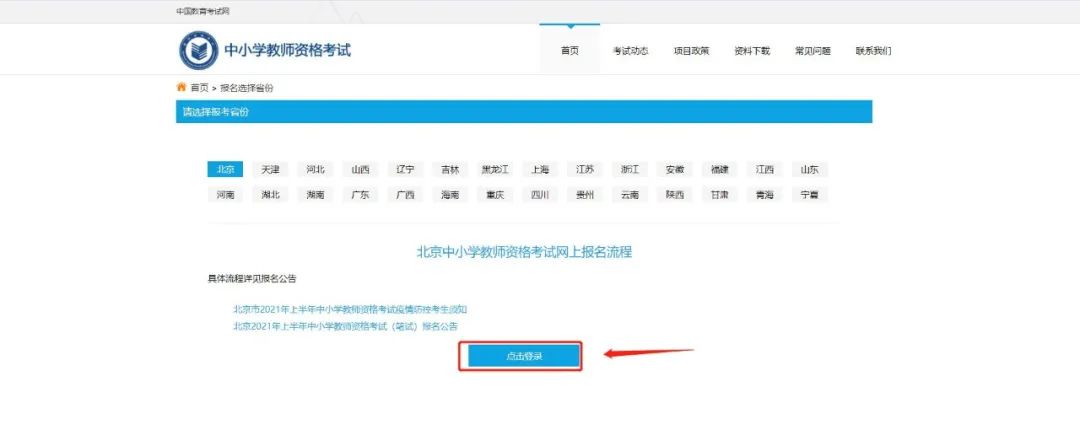Image resolution: width=1080 pixels, height=430 pixels.
Task: Click the home icon in breadcrumb
Action: (x=181, y=87)
